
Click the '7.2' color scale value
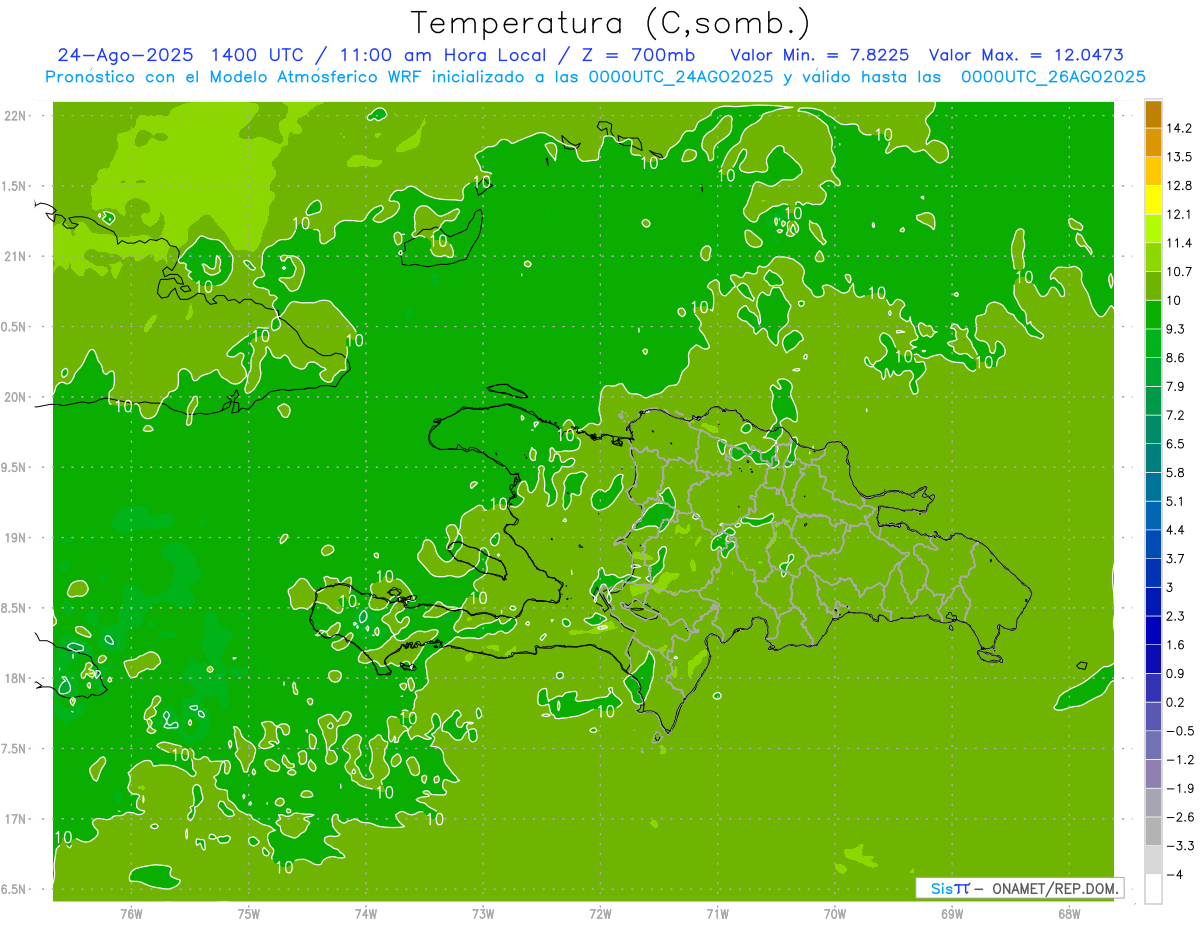point(1177,415)
